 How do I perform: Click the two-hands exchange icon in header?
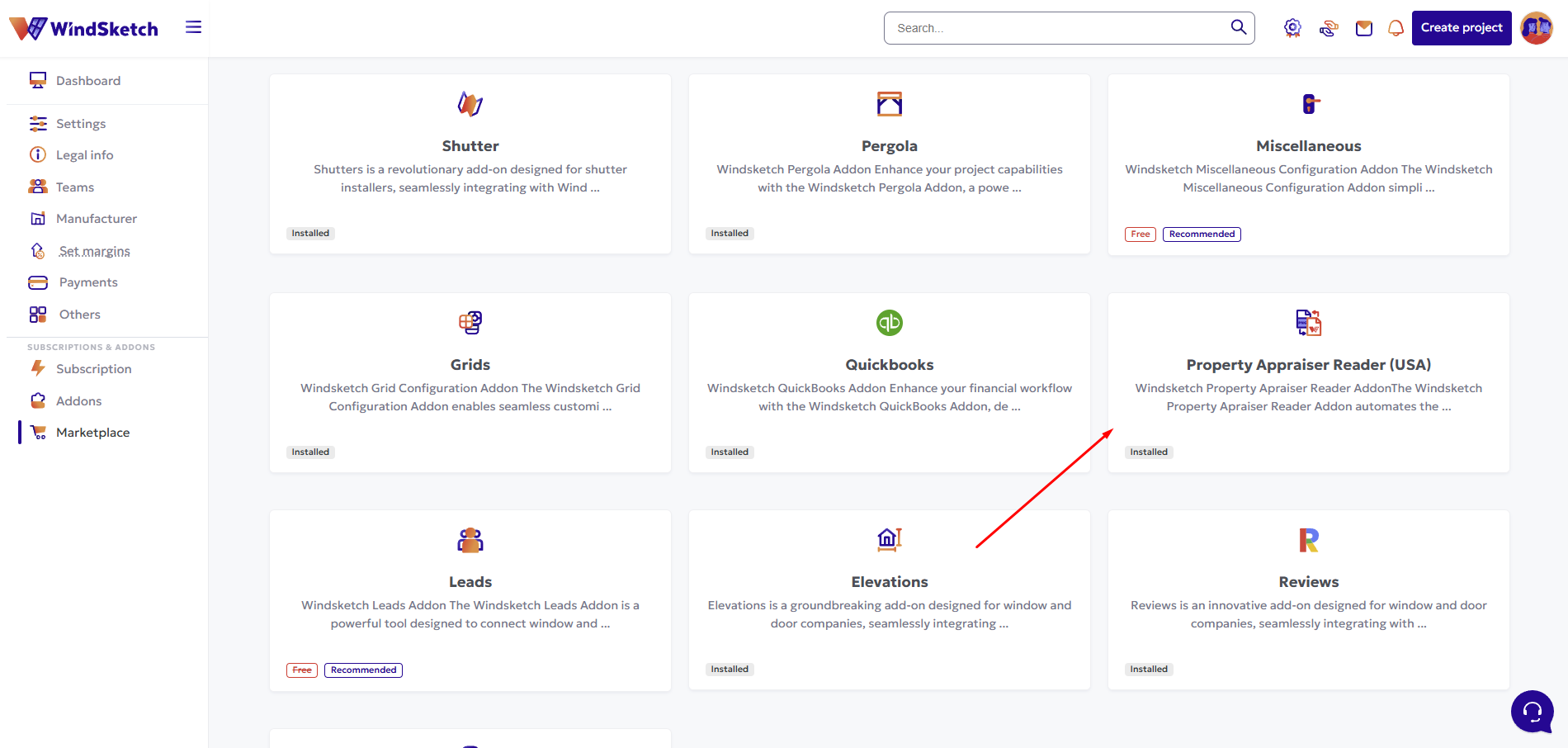point(1329,29)
